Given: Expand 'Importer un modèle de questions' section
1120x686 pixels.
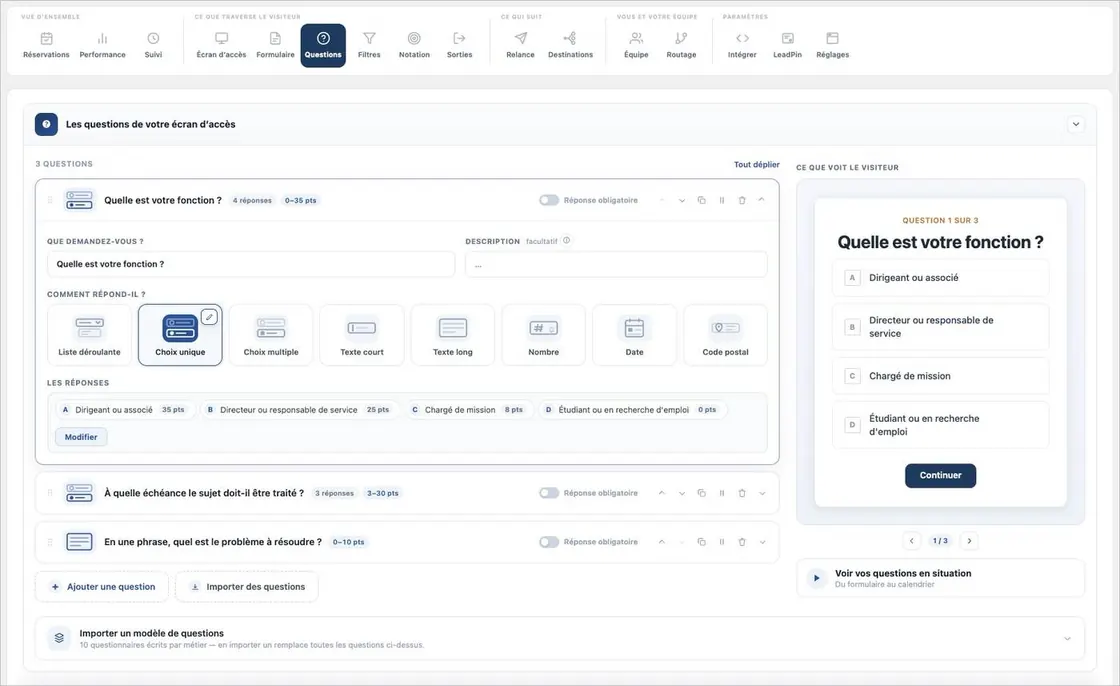Looking at the screenshot, I should coord(1067,638).
